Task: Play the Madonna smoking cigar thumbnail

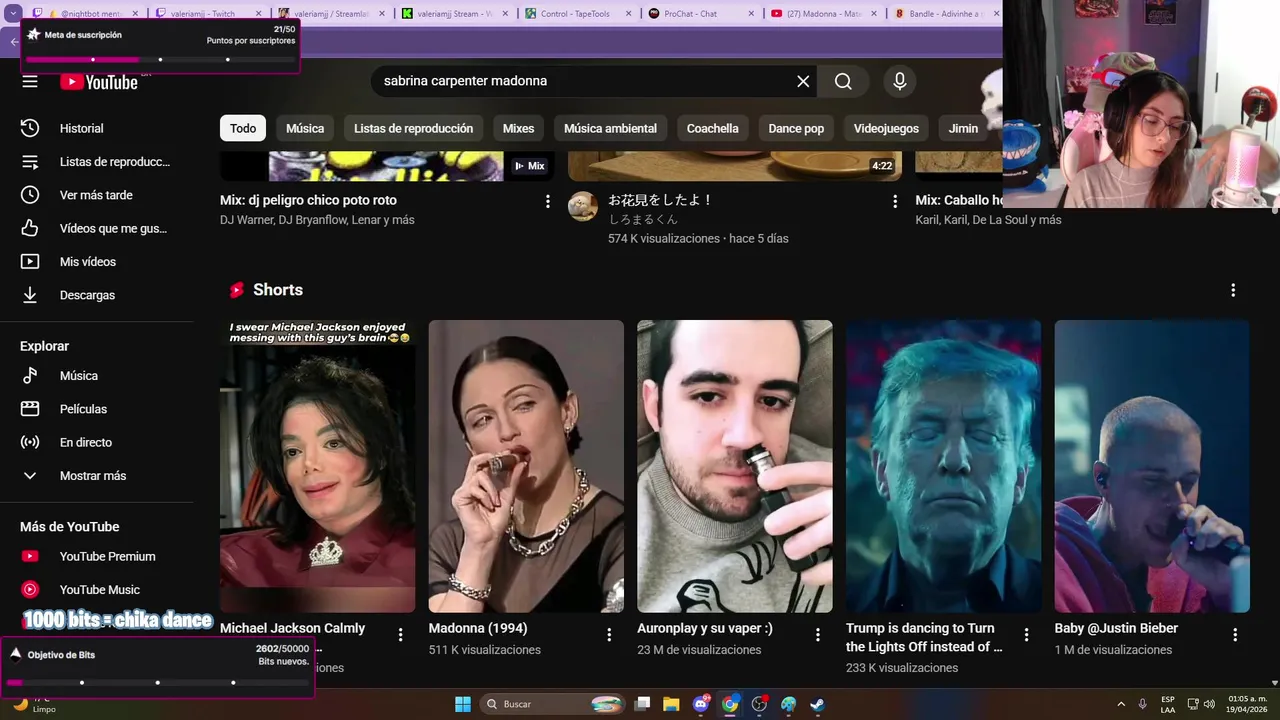Action: [526, 466]
